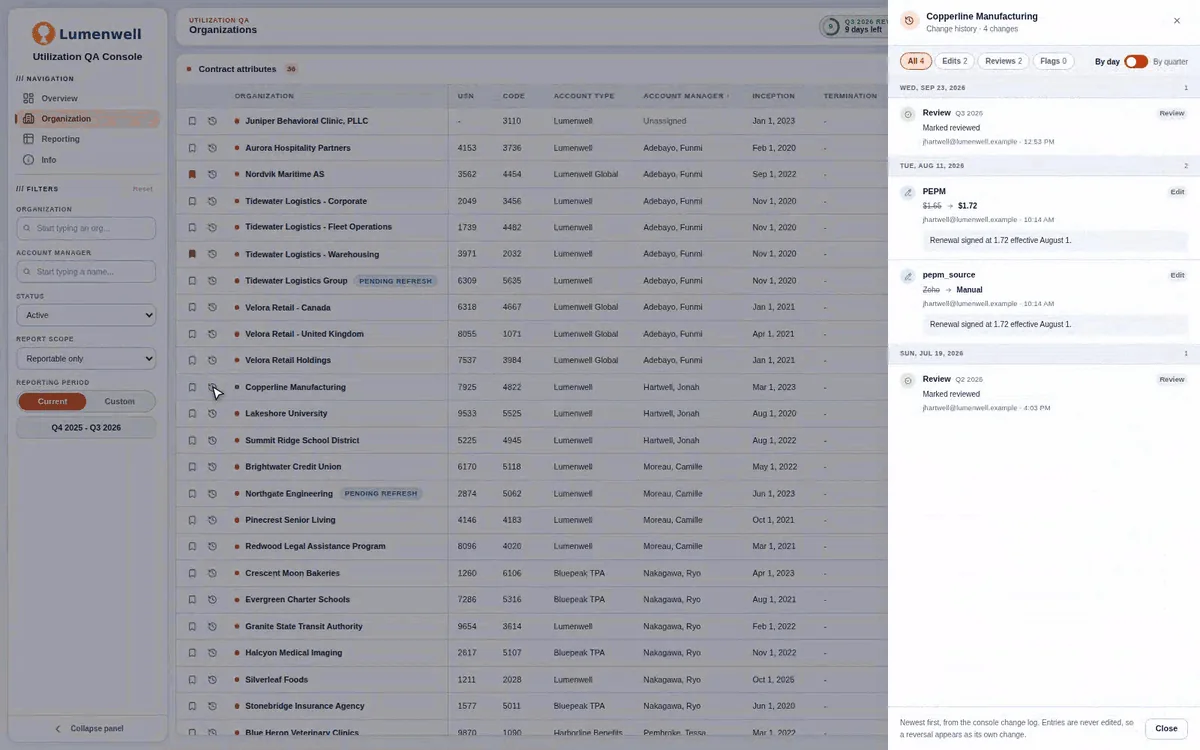This screenshot has height=750, width=1200.
Task: Click Pending Refresh badge on Northgate Engineering
Action: point(380,493)
